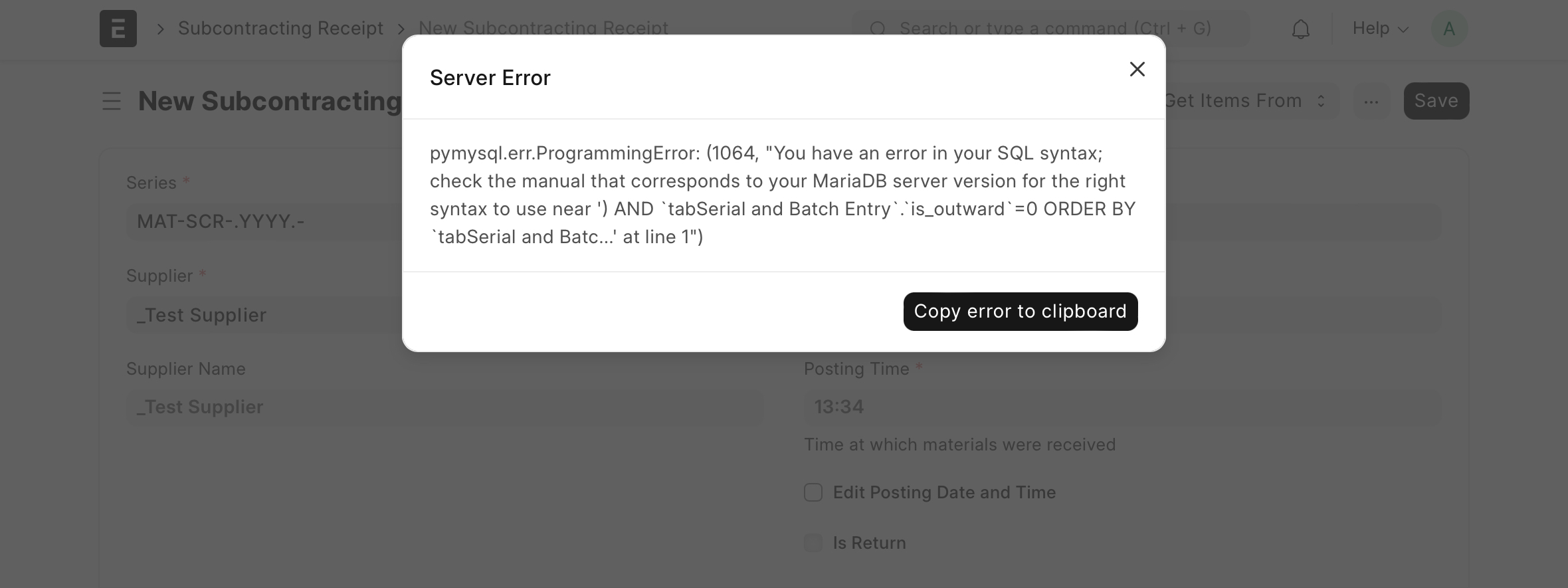Click the search magnifier icon
Screen dimensions: 1568x588
(878, 29)
